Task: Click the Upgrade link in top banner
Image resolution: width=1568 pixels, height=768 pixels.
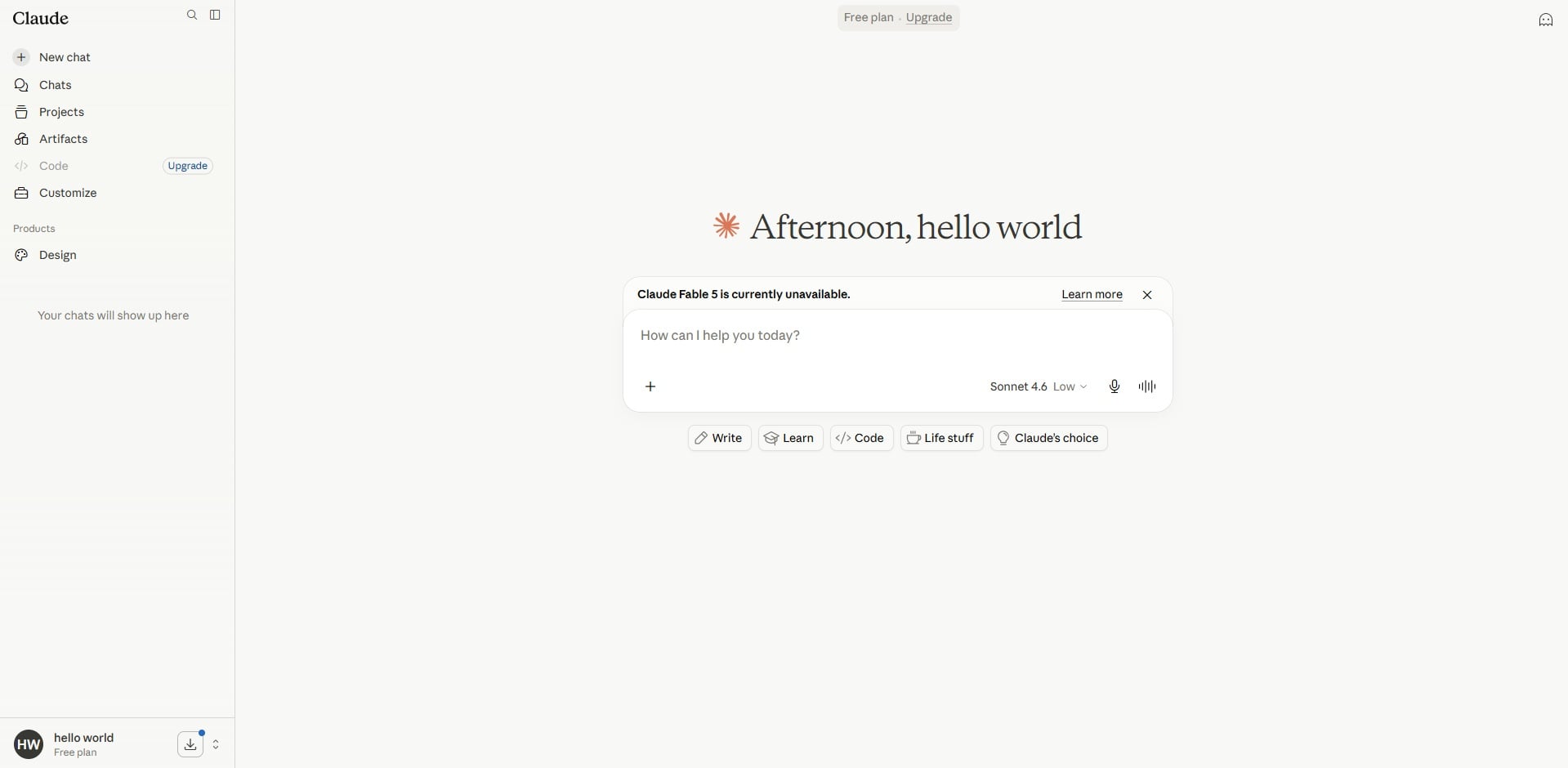Action: click(929, 17)
